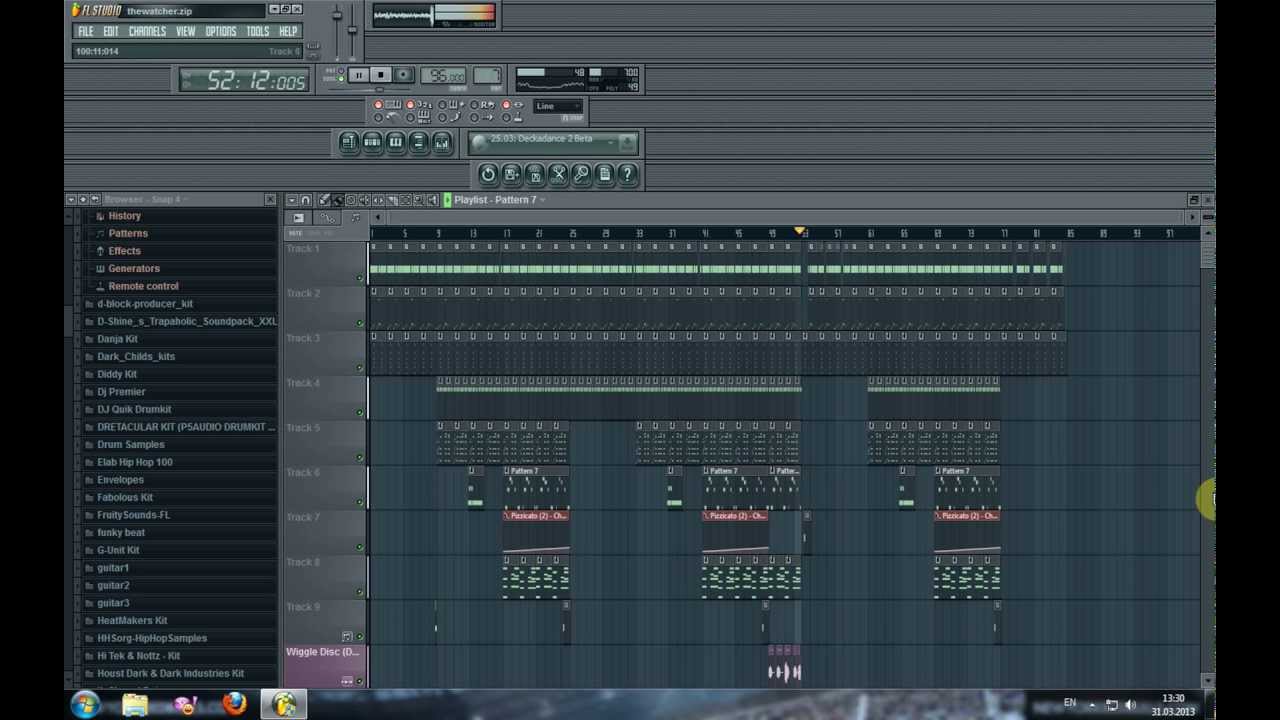
Task: Click the Wiggle Disc track label
Action: (x=322, y=652)
